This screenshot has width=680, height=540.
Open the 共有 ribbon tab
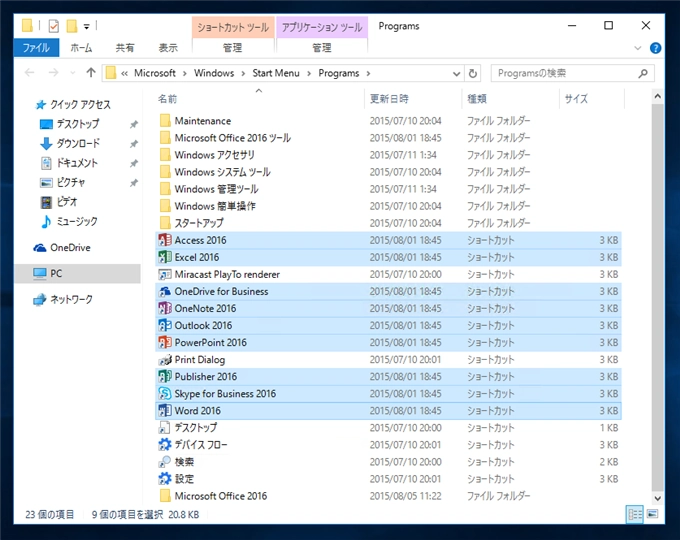[x=125, y=48]
